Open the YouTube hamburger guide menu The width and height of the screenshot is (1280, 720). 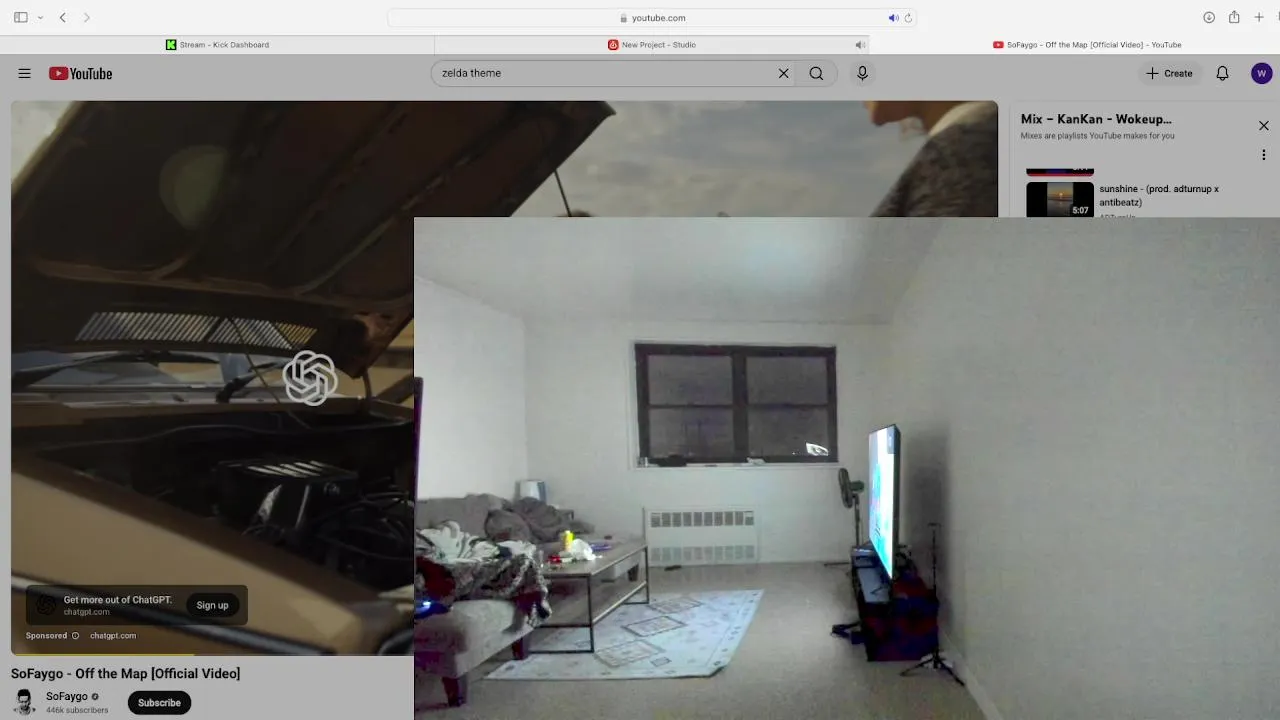[x=24, y=73]
